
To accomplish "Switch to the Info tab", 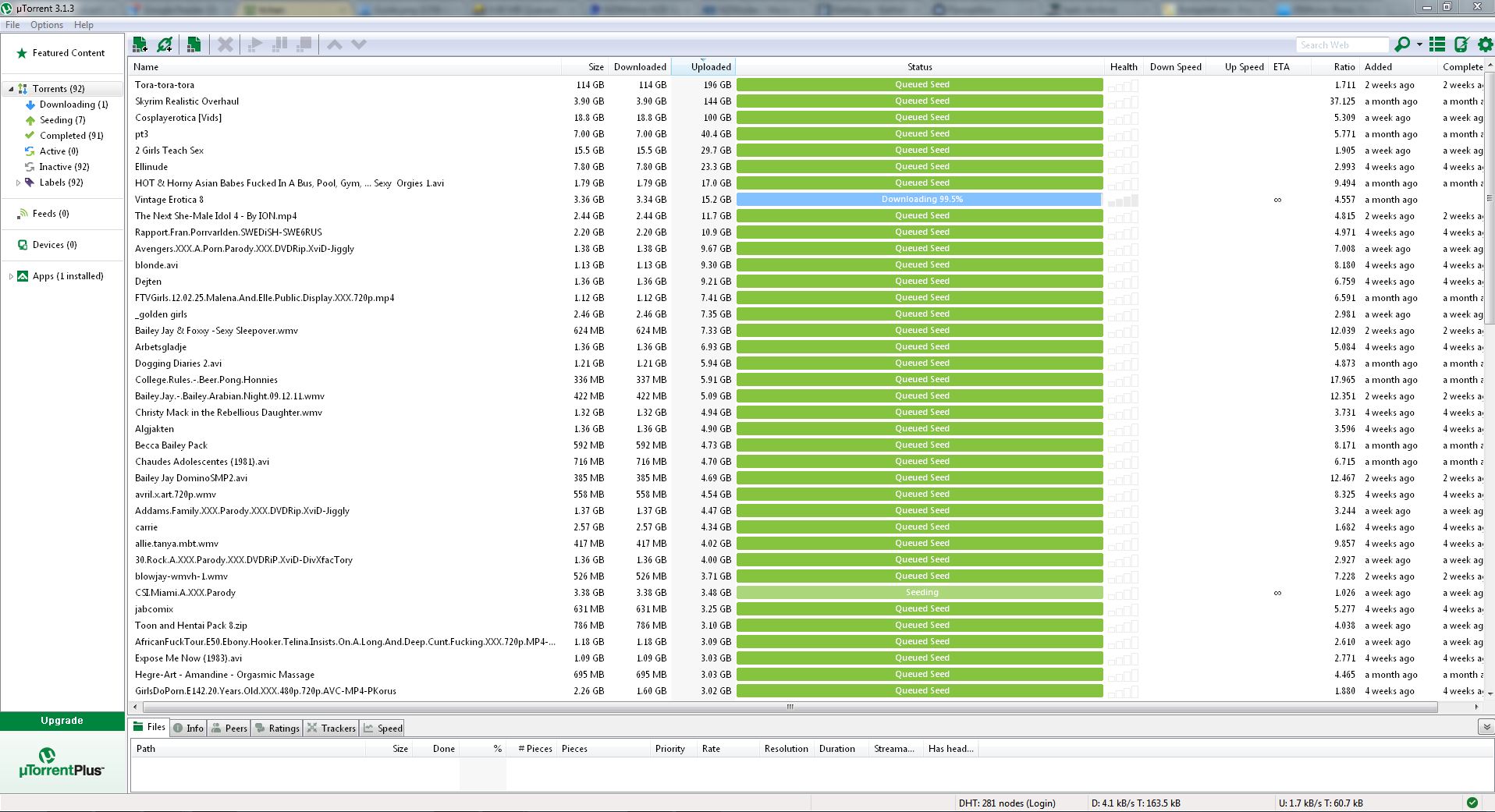I will [188, 728].
